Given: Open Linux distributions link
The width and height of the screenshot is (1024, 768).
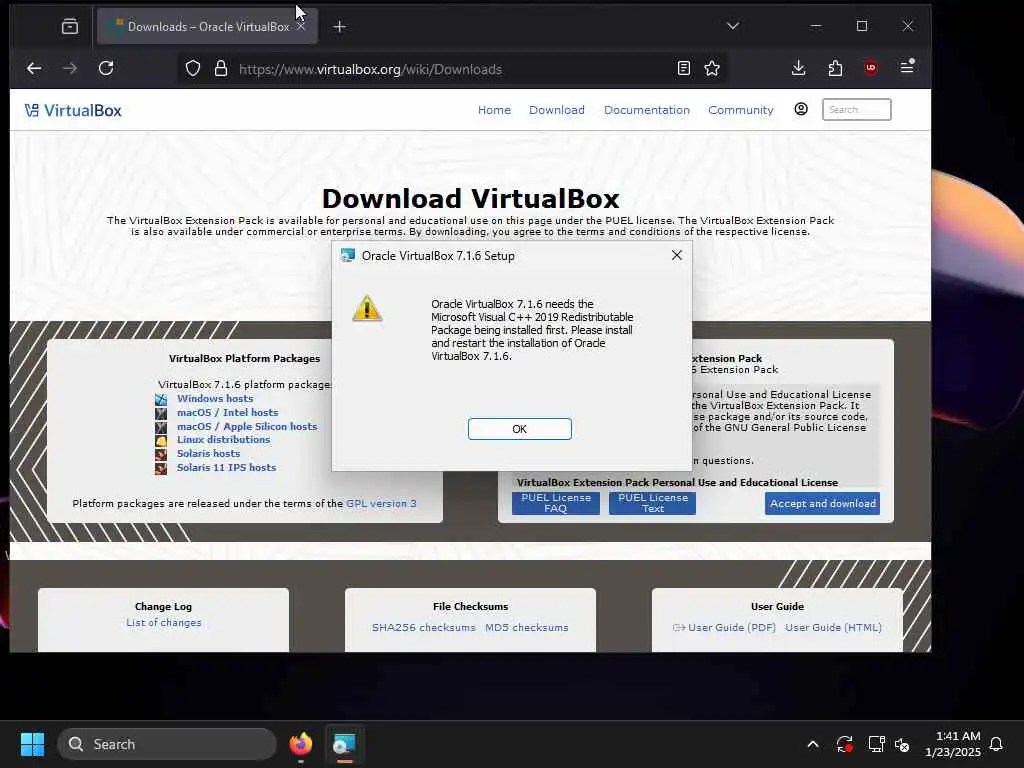Looking at the screenshot, I should [x=223, y=440].
